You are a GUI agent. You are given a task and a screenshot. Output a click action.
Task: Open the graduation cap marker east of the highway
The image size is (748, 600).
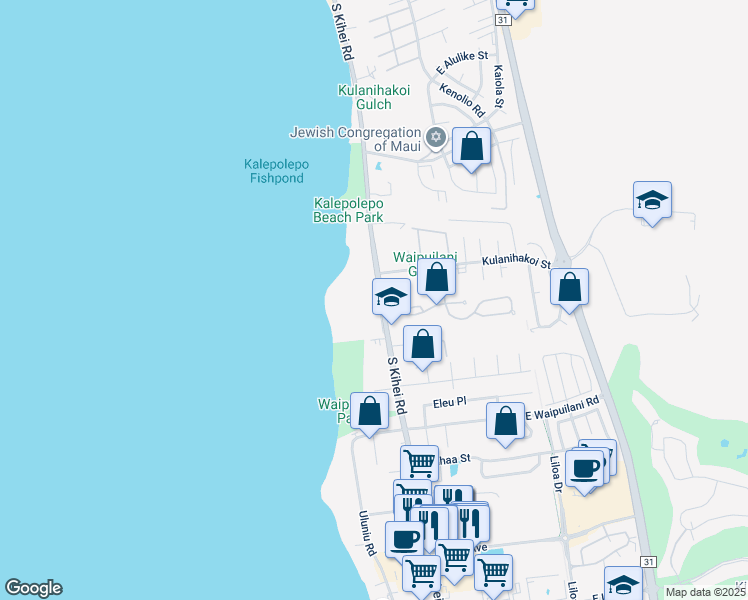point(652,203)
